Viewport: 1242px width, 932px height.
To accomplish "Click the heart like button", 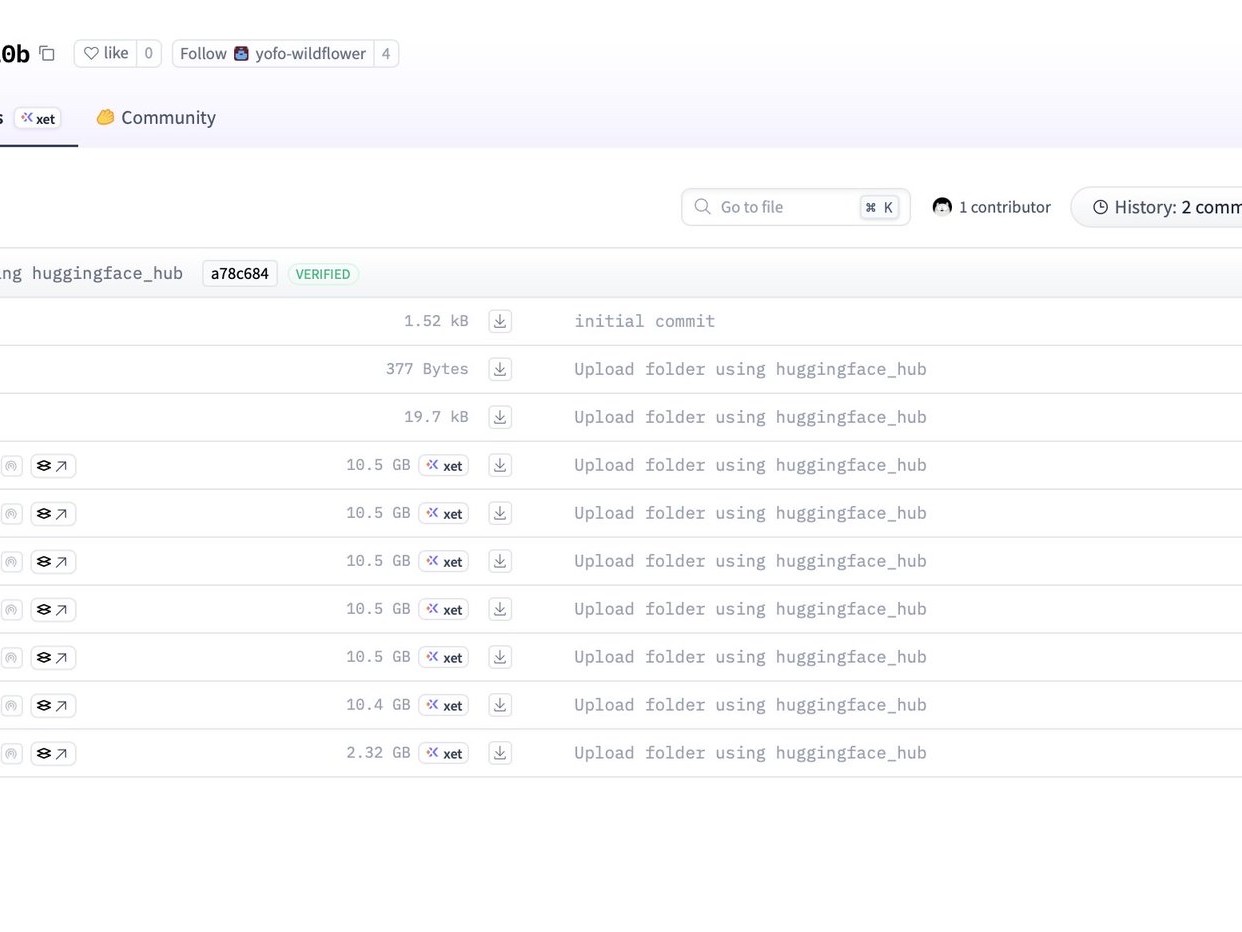I will (x=106, y=54).
